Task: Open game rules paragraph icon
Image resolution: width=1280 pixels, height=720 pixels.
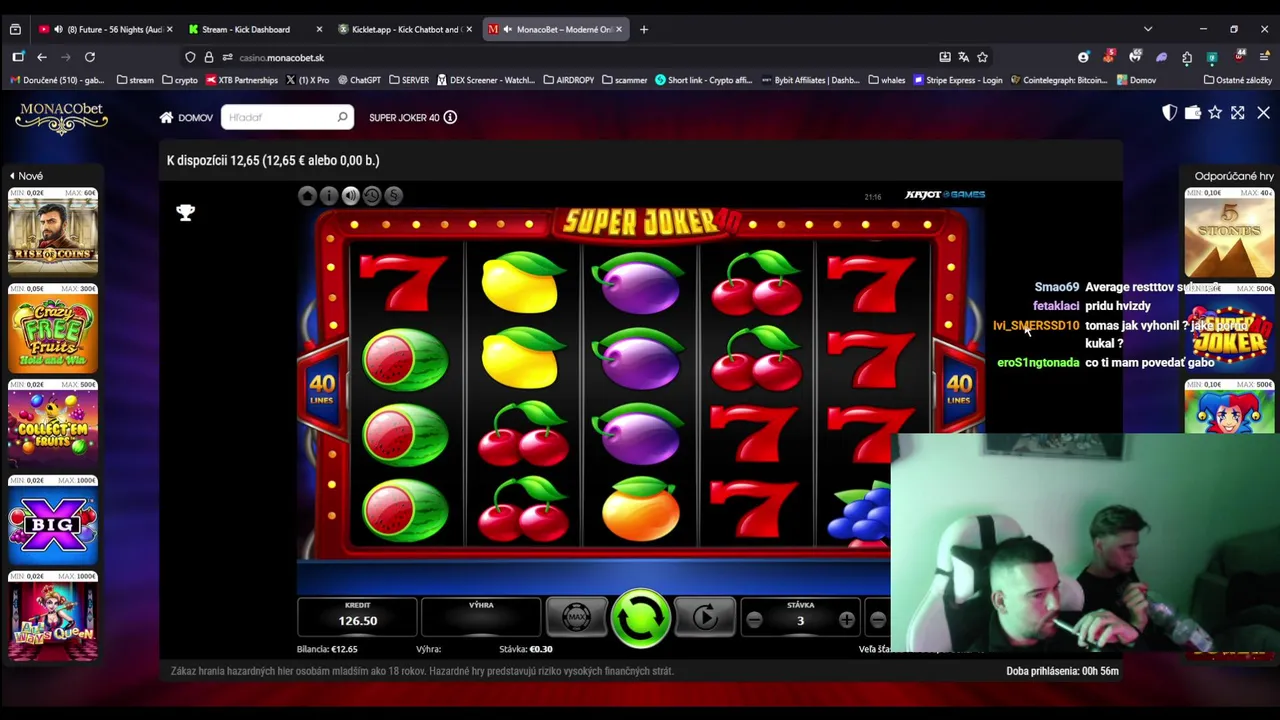Action: pos(393,196)
